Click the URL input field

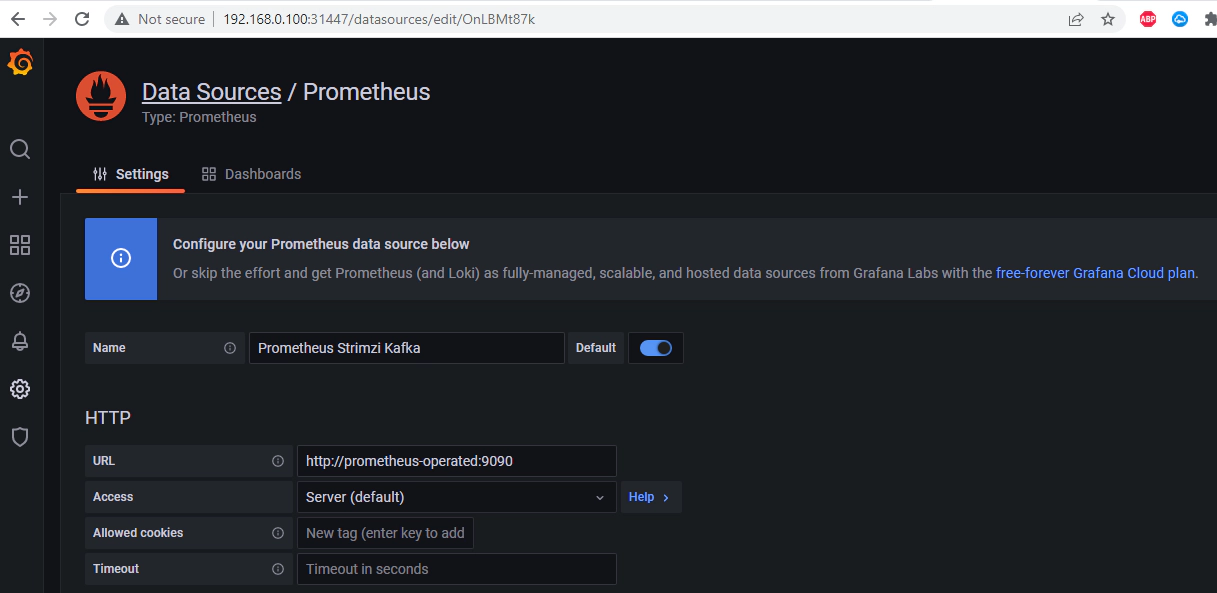pyautogui.click(x=457, y=461)
